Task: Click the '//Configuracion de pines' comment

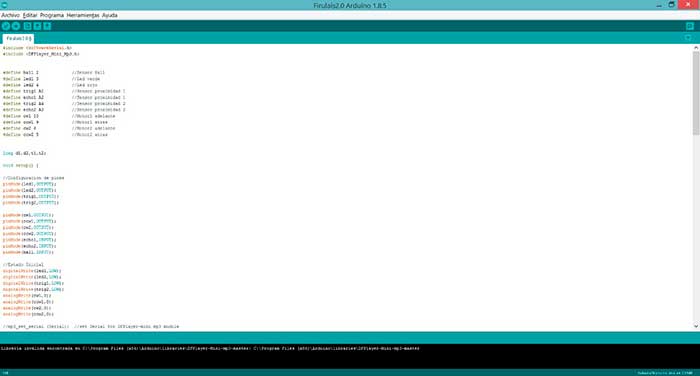Action: 33,178
